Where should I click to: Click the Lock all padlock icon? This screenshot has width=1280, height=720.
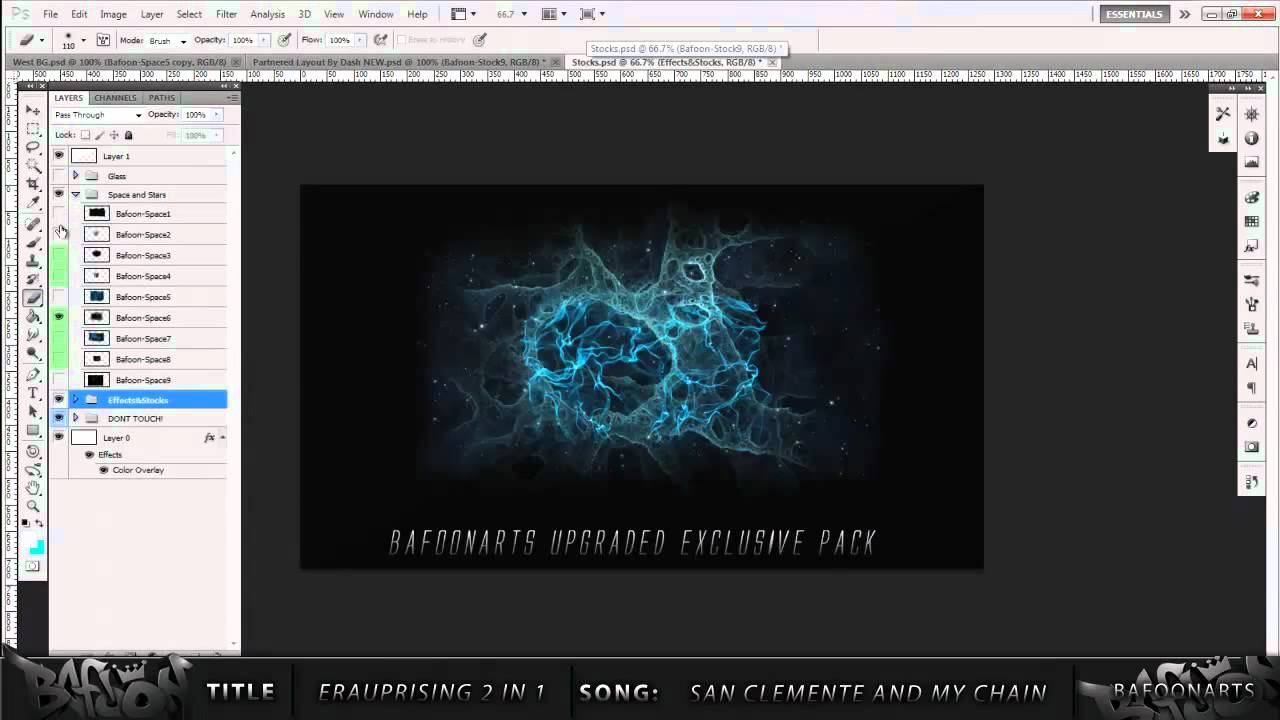[x=128, y=135]
